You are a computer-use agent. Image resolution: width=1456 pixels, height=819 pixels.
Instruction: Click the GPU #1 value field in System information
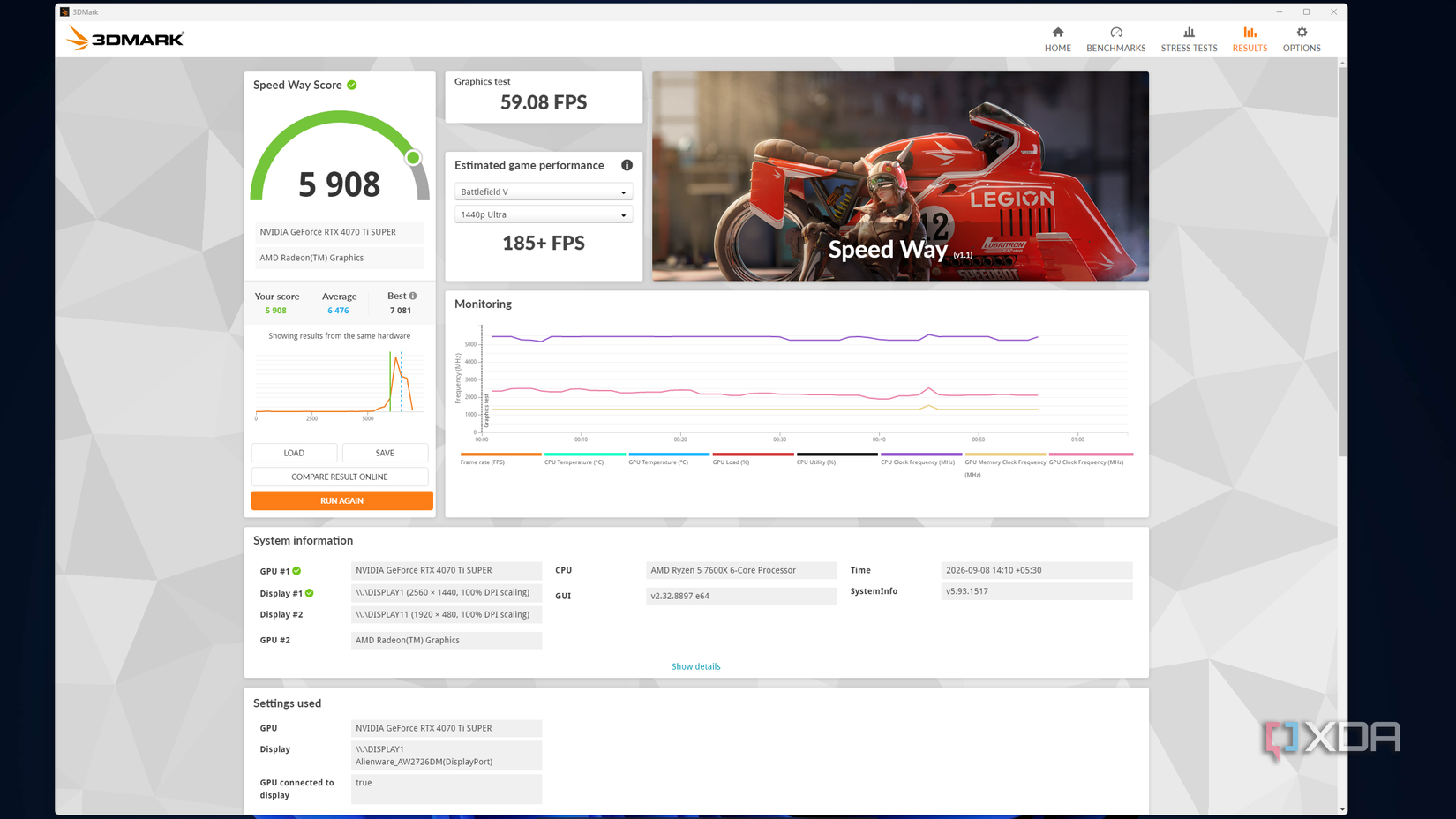coord(447,570)
